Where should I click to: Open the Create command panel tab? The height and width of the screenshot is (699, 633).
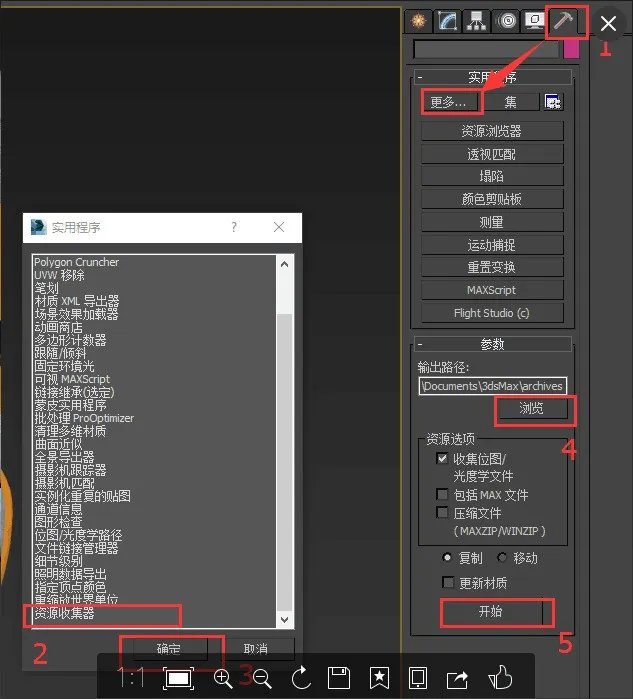click(x=418, y=21)
